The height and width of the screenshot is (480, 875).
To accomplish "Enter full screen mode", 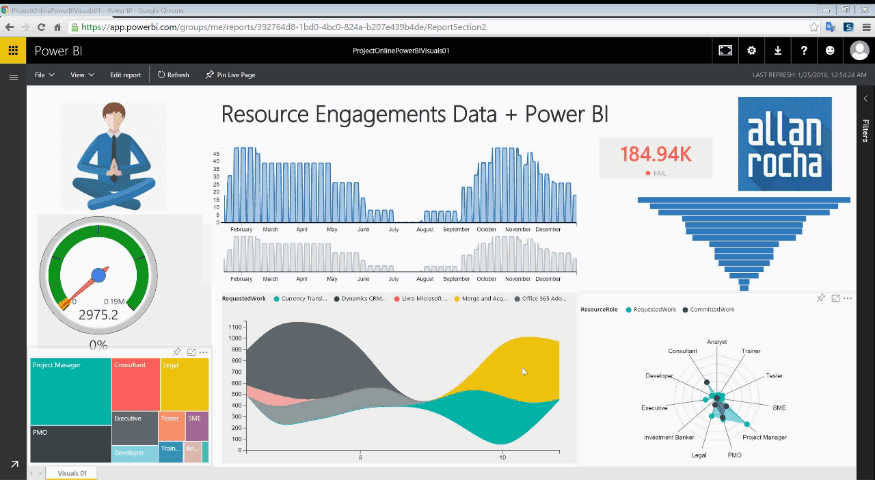I will click(x=726, y=50).
